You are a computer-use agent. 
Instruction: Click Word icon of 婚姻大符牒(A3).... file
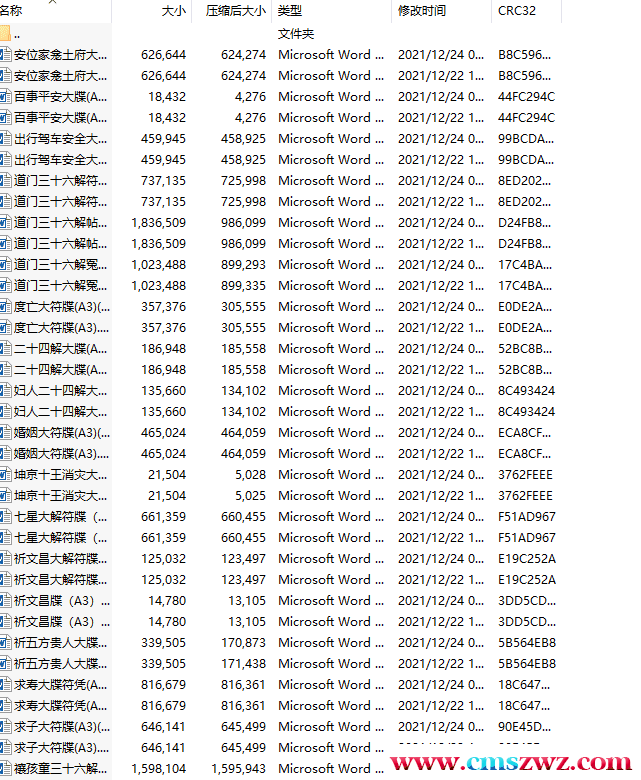coord(5,454)
